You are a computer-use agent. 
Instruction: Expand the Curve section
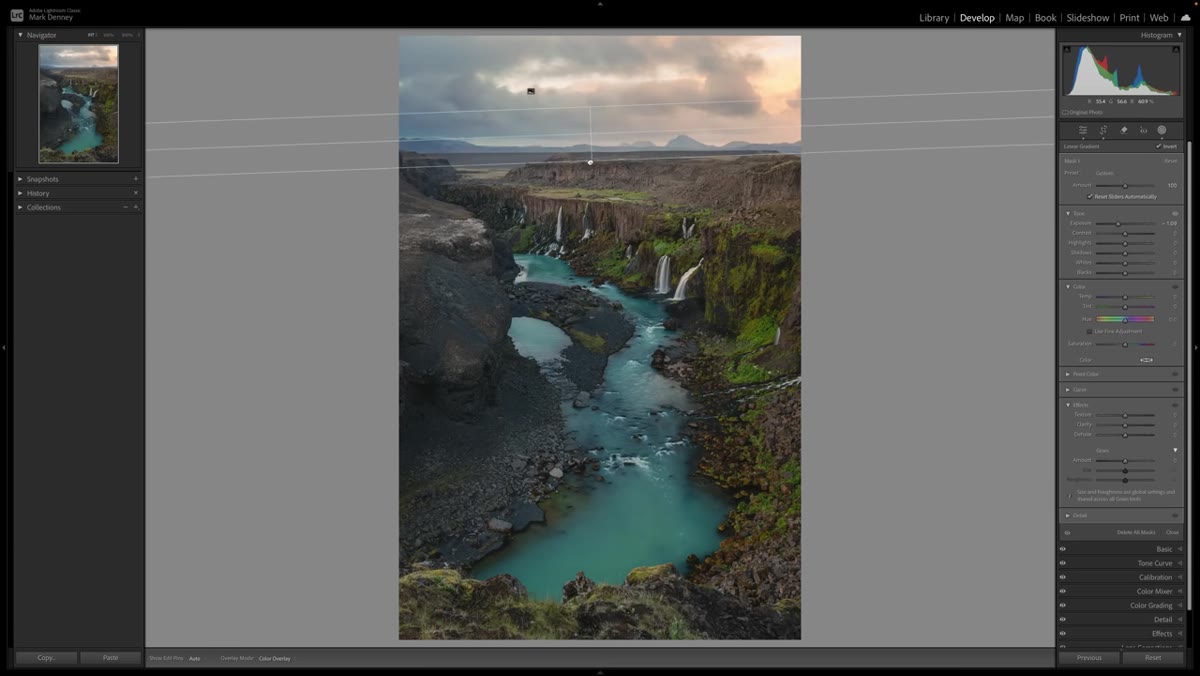coord(1068,389)
